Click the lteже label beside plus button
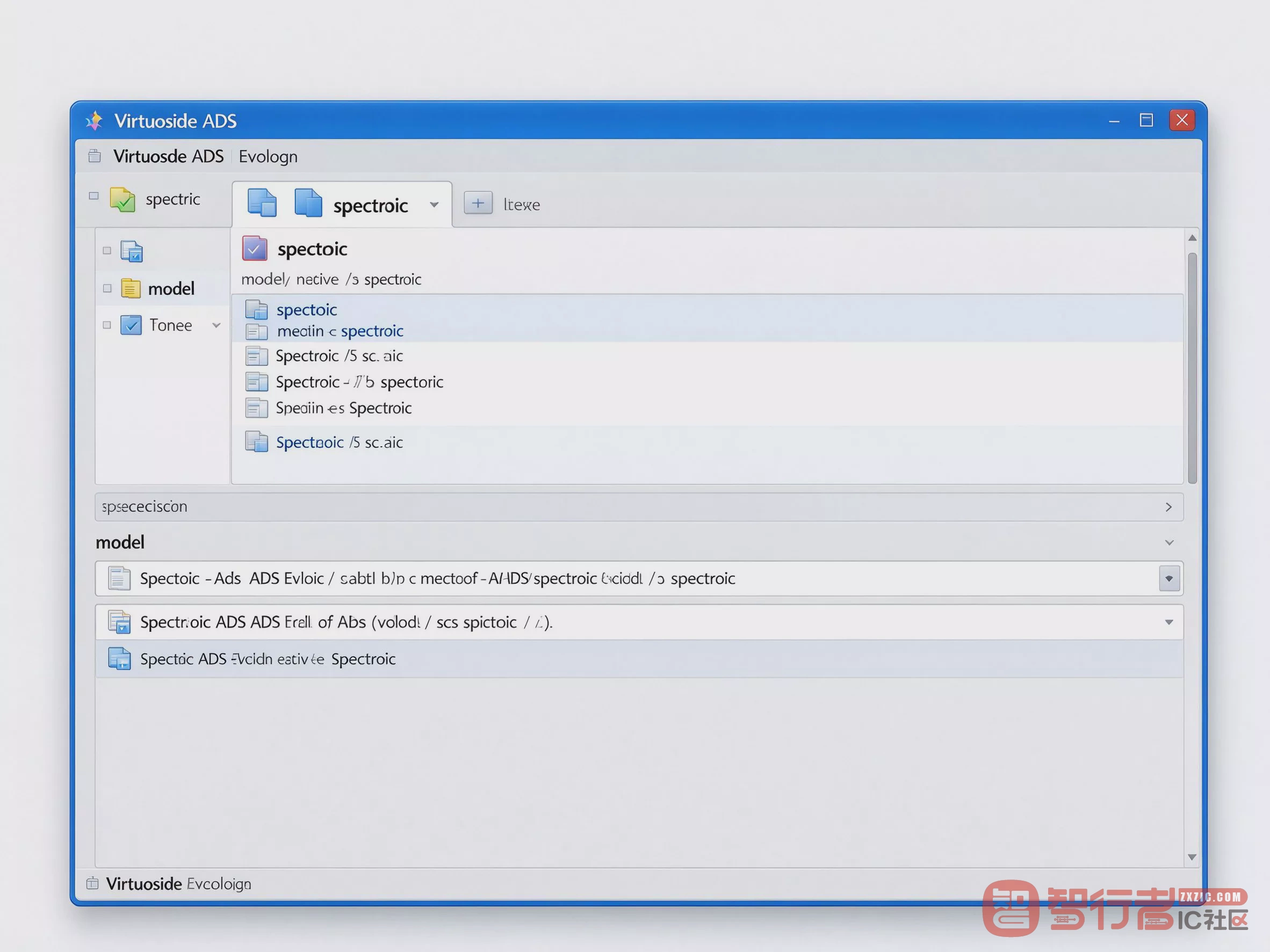This screenshot has height=952, width=1270. pyautogui.click(x=521, y=204)
